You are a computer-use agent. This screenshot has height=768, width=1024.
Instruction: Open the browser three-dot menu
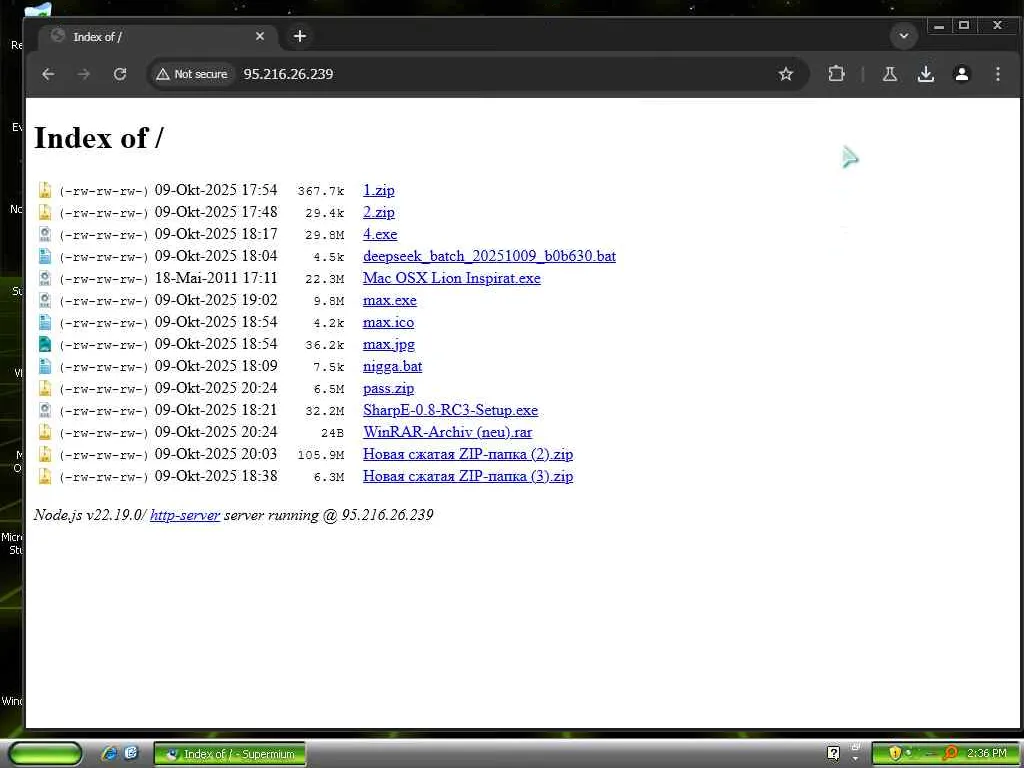(997, 74)
